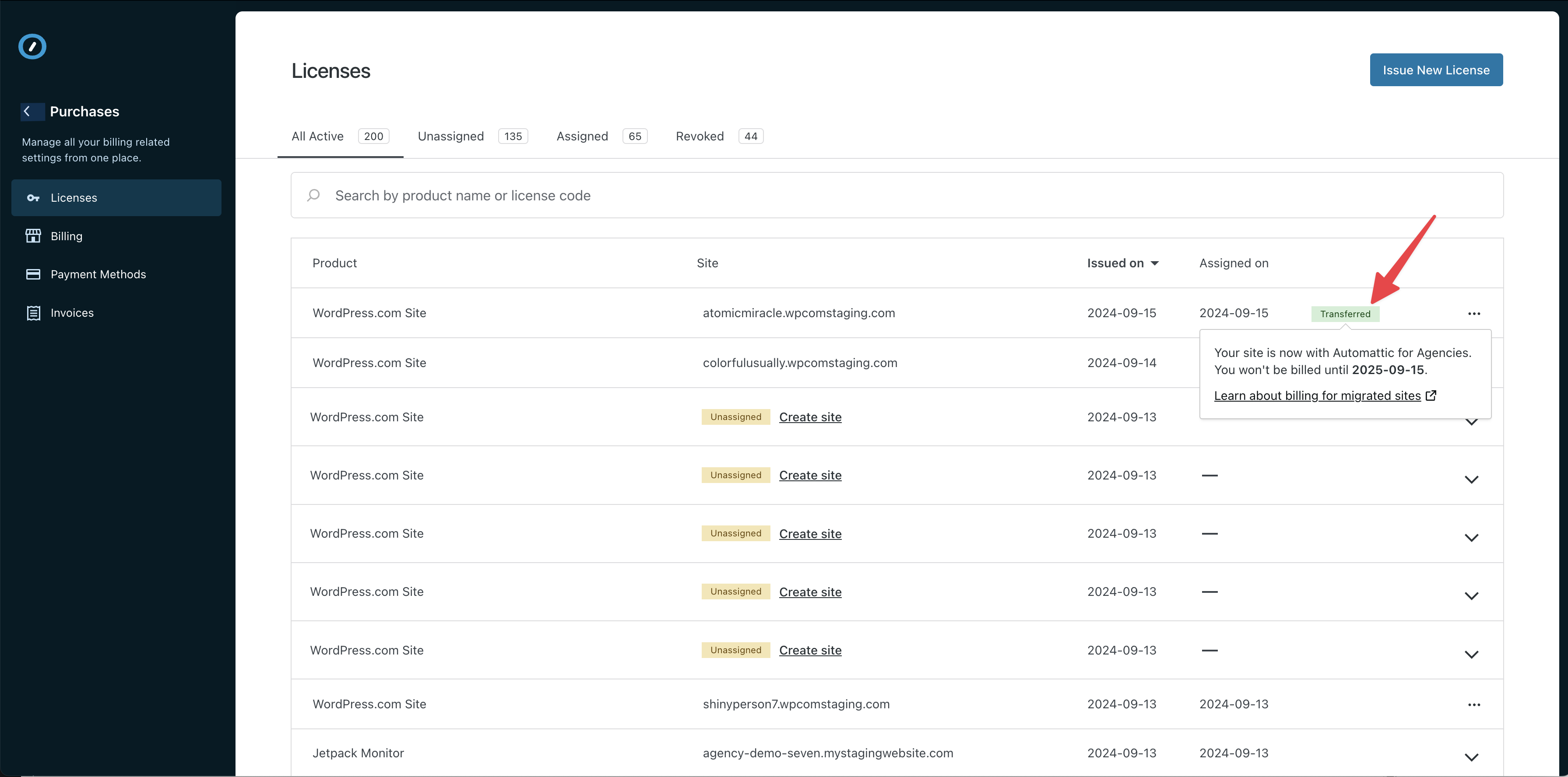The width and height of the screenshot is (1568, 777).
Task: Open Learn about billing for migrated sites
Action: point(1317,395)
